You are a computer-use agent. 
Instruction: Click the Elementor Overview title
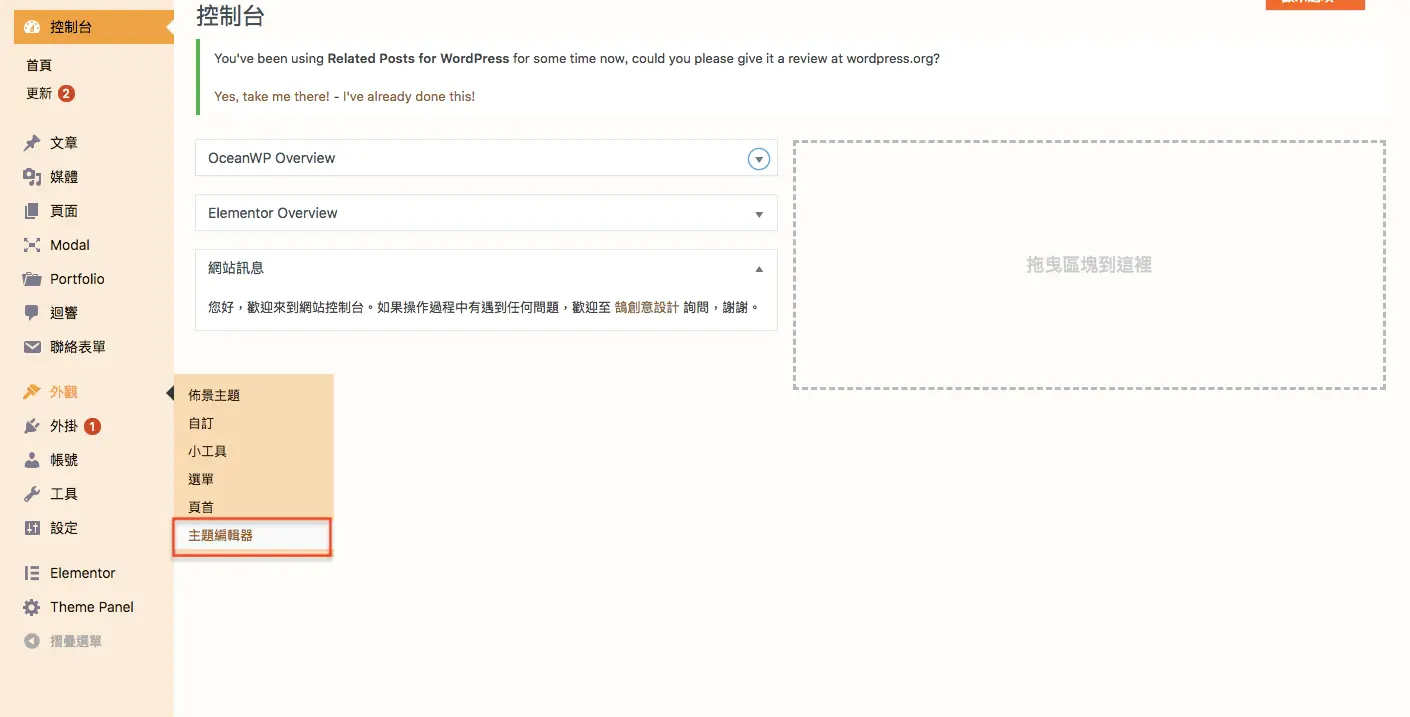pos(273,213)
